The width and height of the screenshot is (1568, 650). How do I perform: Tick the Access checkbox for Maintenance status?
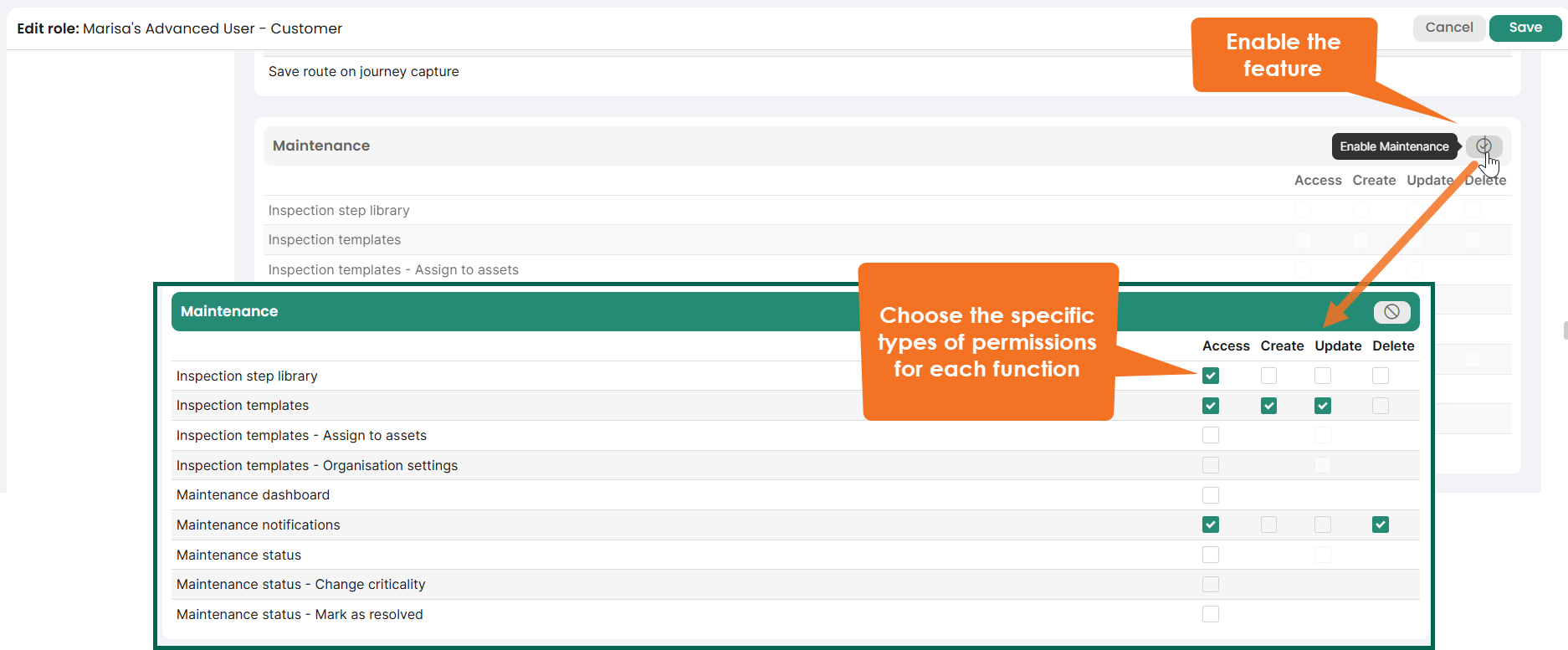pyautogui.click(x=1210, y=555)
